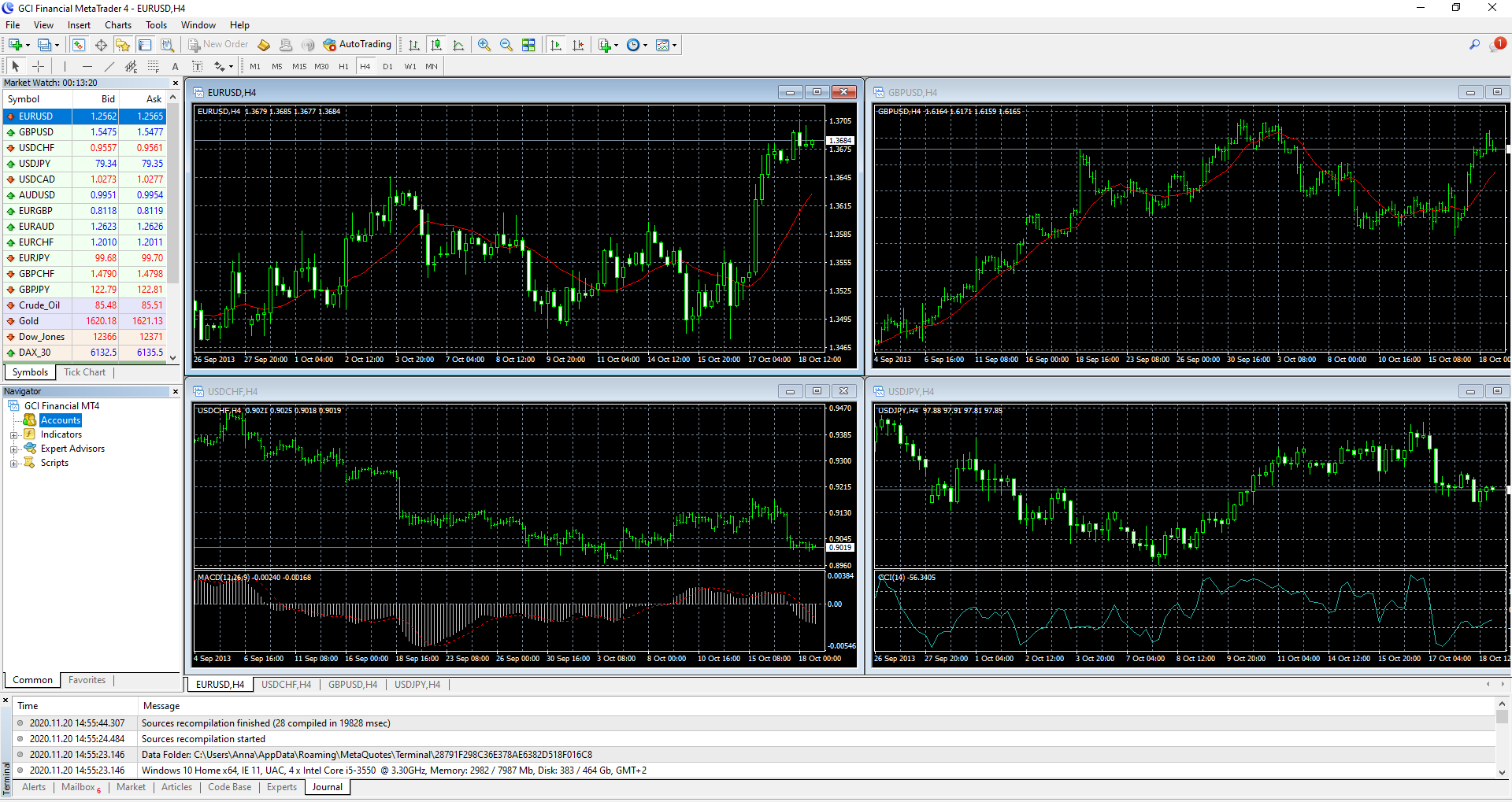Select the Fibonacci Retracement tool

(x=153, y=66)
